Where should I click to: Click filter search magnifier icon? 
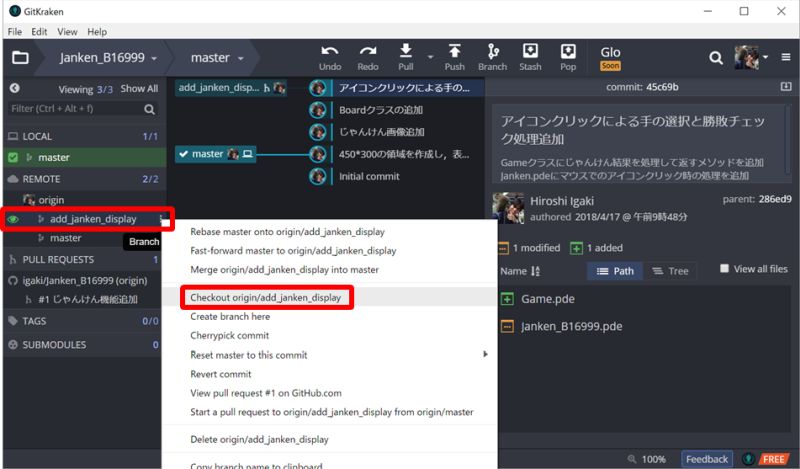pos(149,109)
